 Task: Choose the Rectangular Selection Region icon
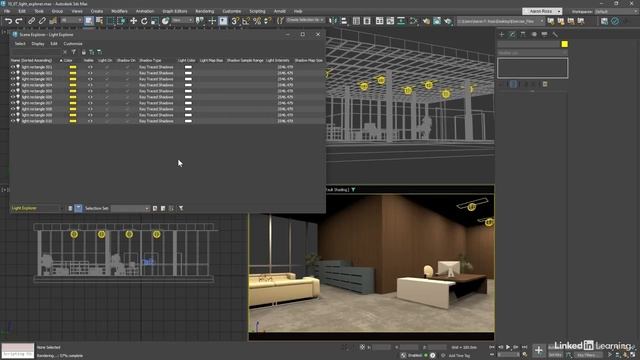110,21
